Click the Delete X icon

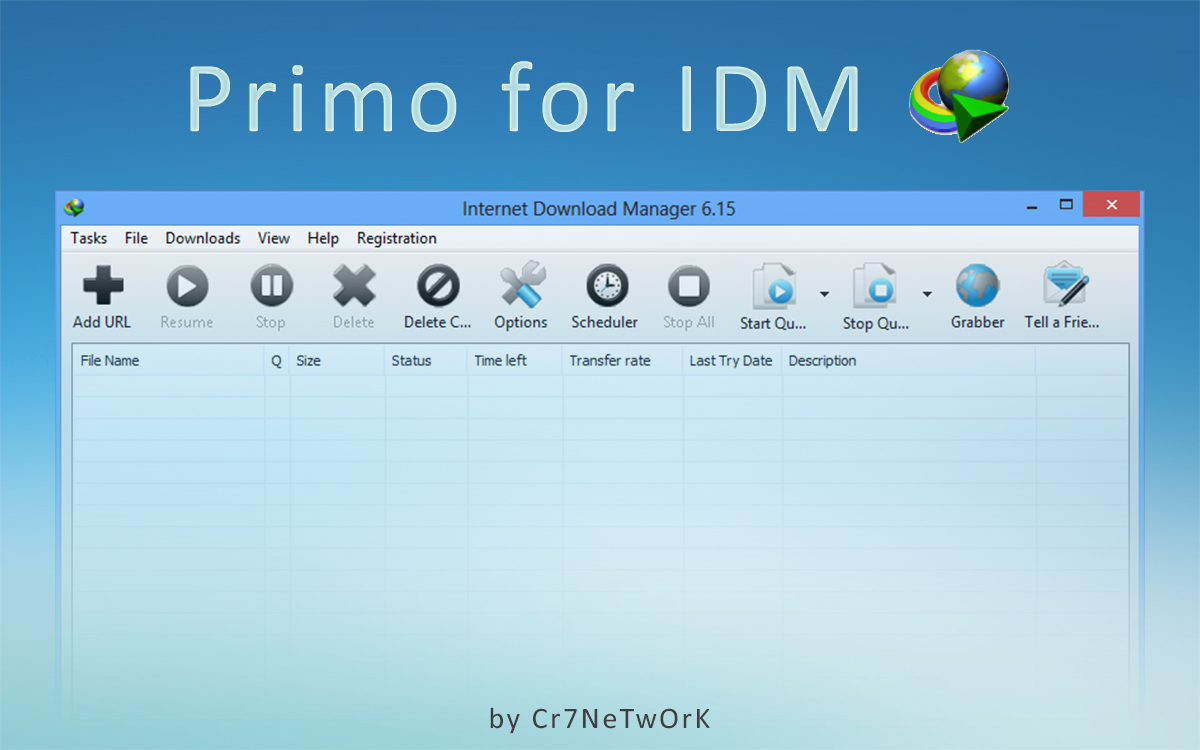point(354,286)
